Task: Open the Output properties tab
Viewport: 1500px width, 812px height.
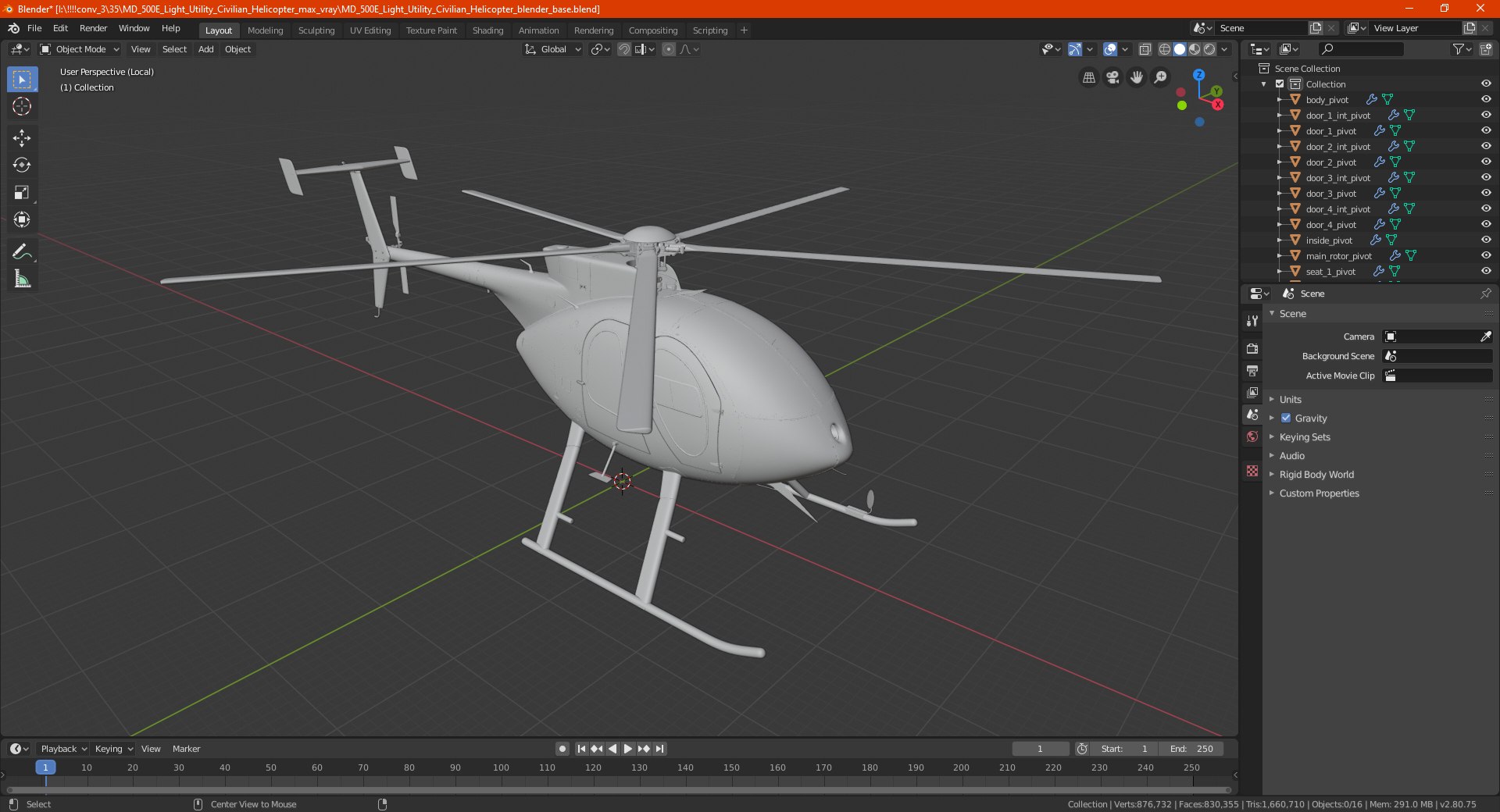Action: [x=1252, y=370]
